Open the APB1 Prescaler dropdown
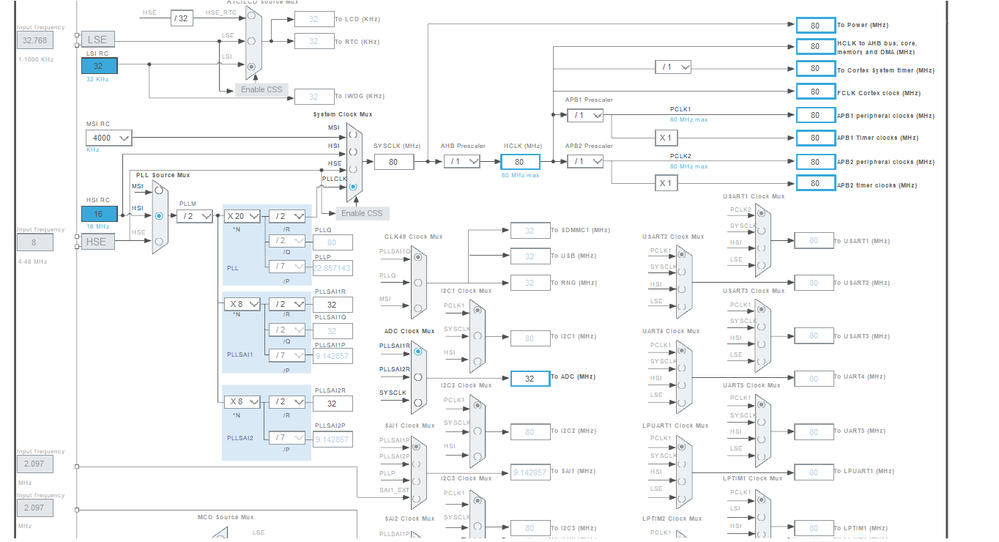Screen dimensions: 999x542 point(586,115)
